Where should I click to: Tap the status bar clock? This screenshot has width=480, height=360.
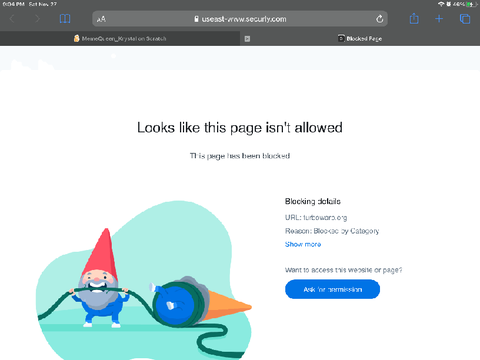coord(14,4)
